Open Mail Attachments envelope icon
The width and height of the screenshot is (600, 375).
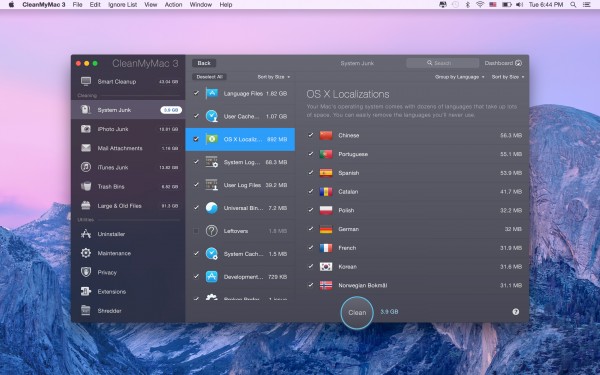(86, 148)
